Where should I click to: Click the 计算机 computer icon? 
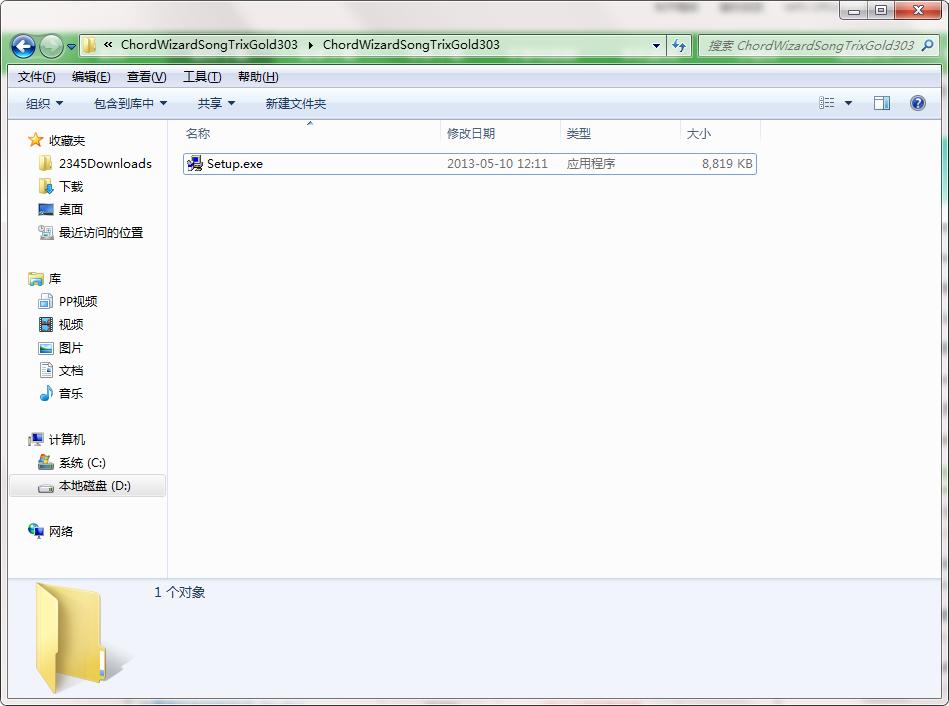(36, 440)
